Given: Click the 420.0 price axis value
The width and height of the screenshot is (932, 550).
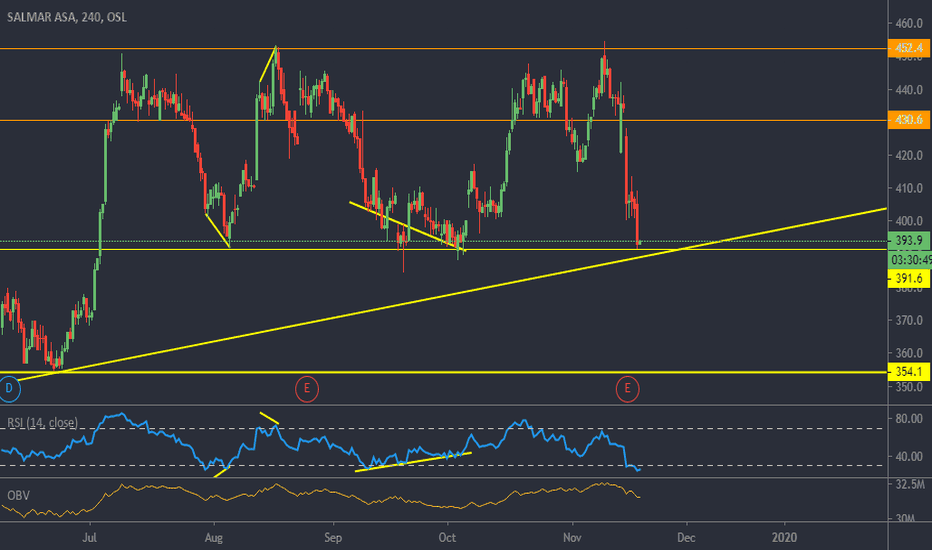Looking at the screenshot, I should [x=909, y=155].
